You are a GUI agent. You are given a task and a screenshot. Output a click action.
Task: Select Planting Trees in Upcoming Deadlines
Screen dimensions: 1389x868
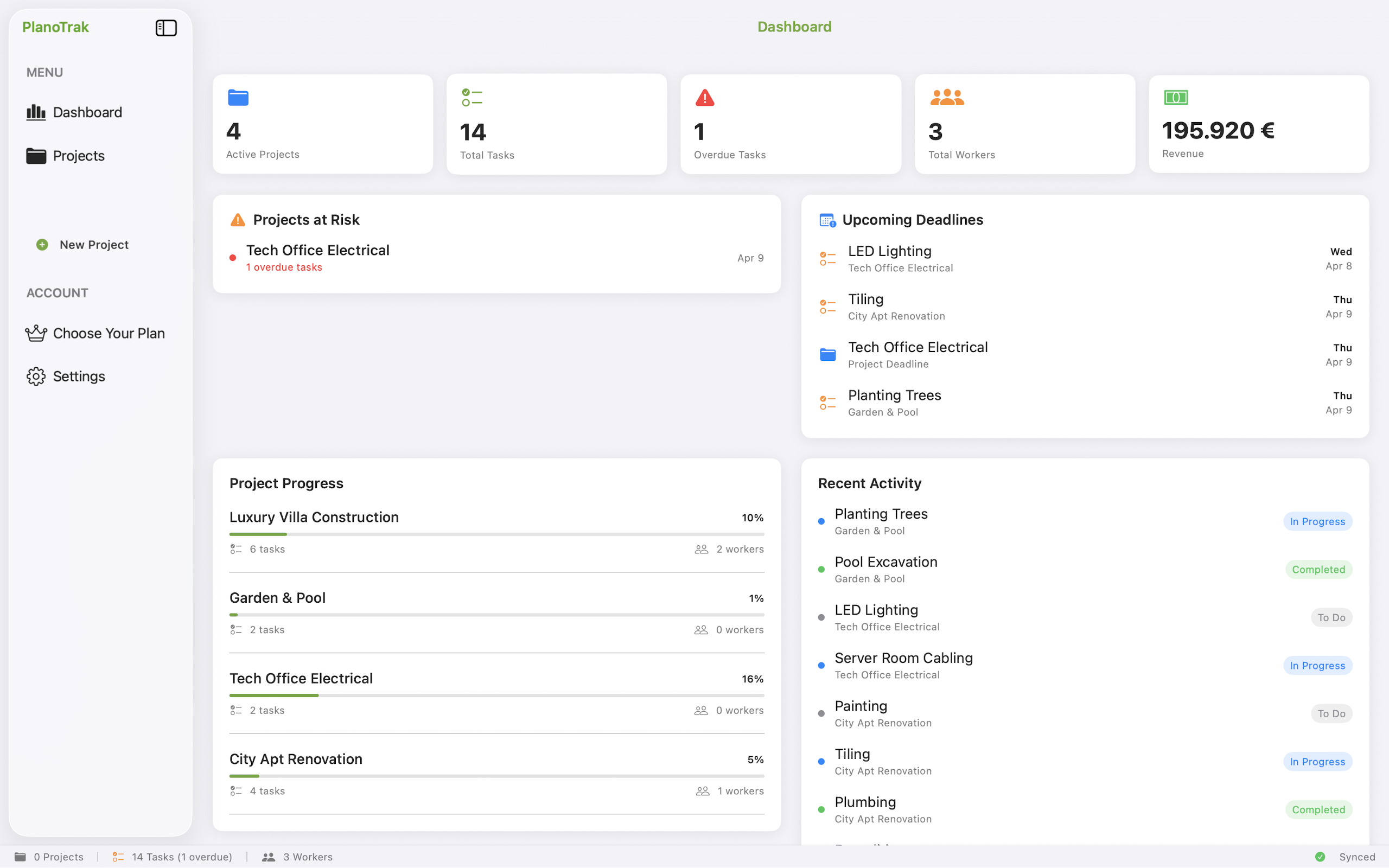point(1085,403)
